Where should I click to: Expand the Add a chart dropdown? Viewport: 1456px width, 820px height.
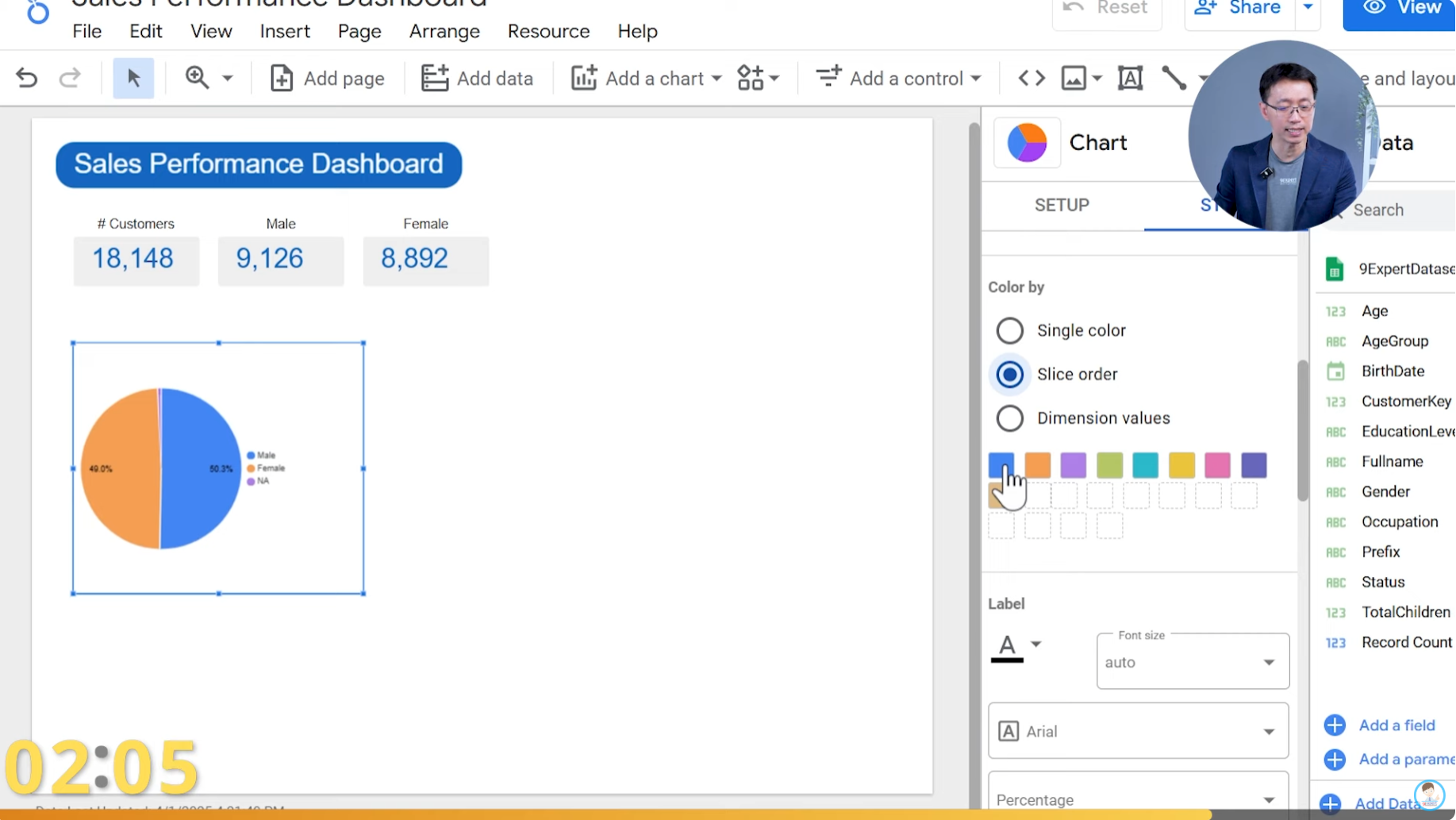(646, 78)
